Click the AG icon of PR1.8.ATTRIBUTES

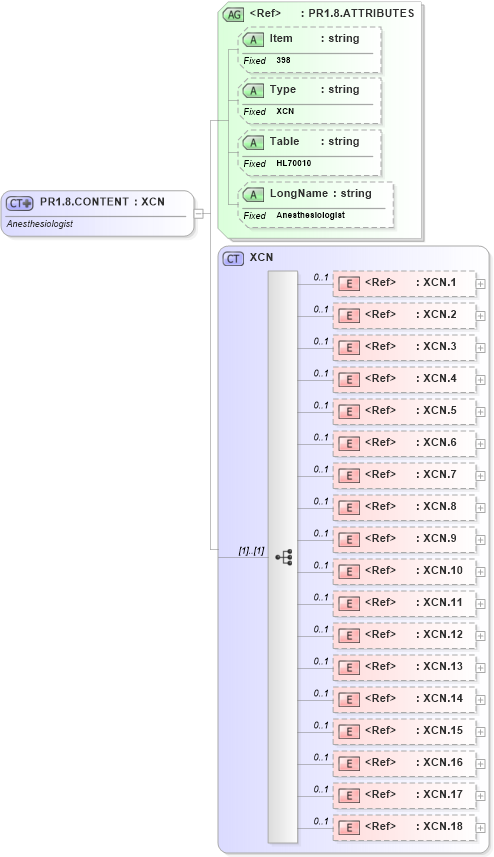[233, 15]
